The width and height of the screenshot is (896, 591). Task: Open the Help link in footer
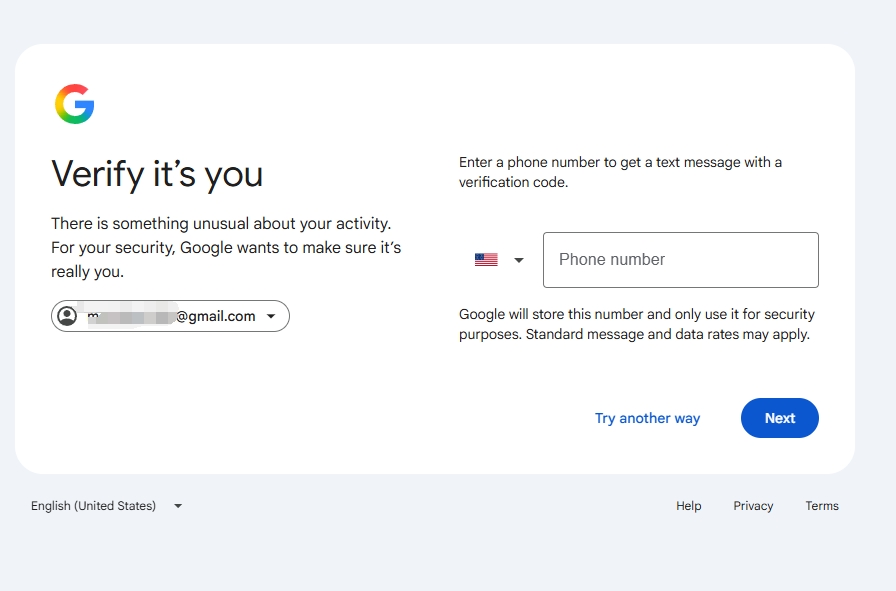[689, 506]
